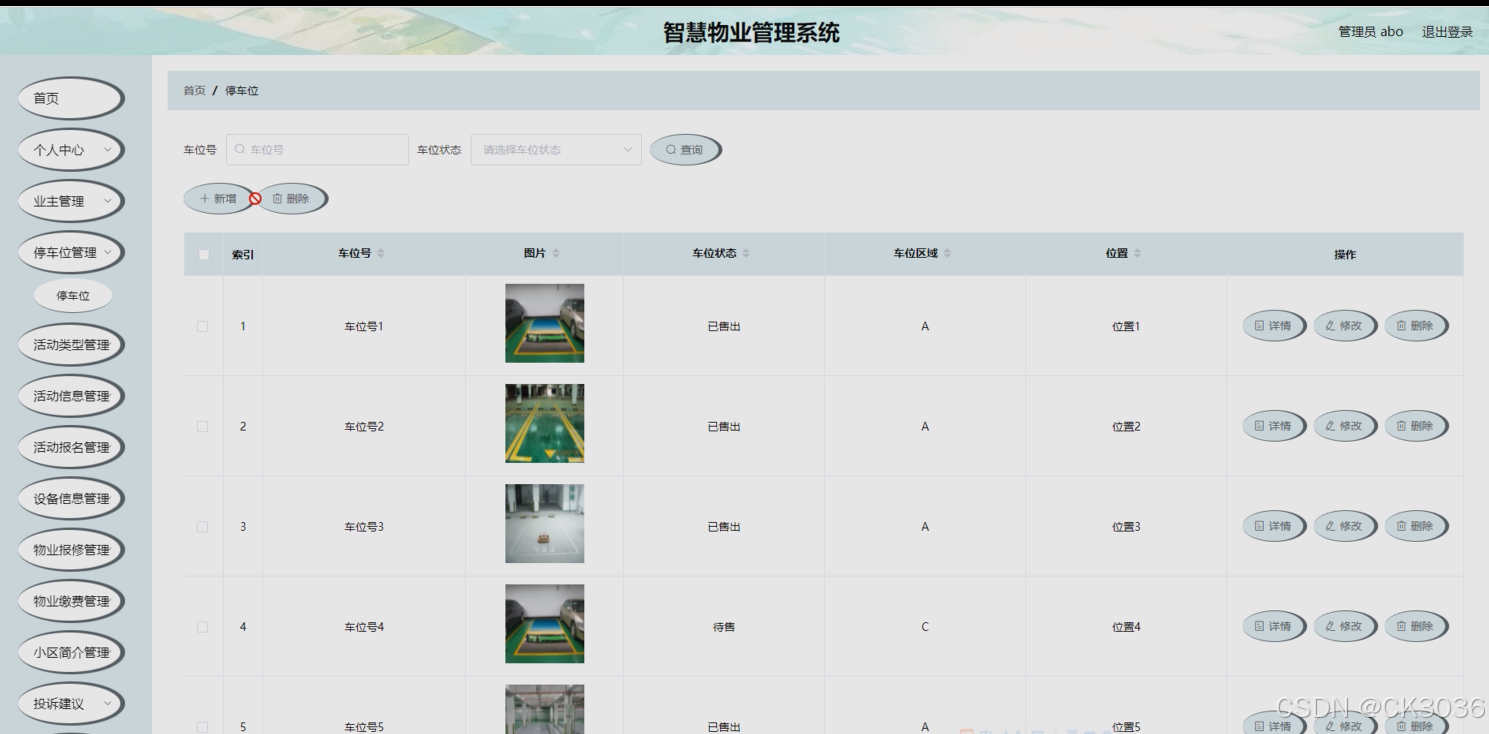Check the checkbox for row 车位号2
Screen dimensions: 1489x734
(203, 426)
